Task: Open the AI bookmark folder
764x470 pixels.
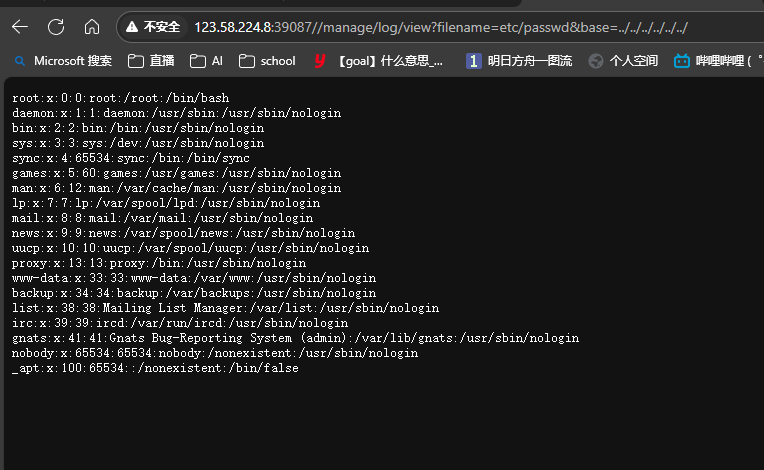Action: (x=206, y=61)
